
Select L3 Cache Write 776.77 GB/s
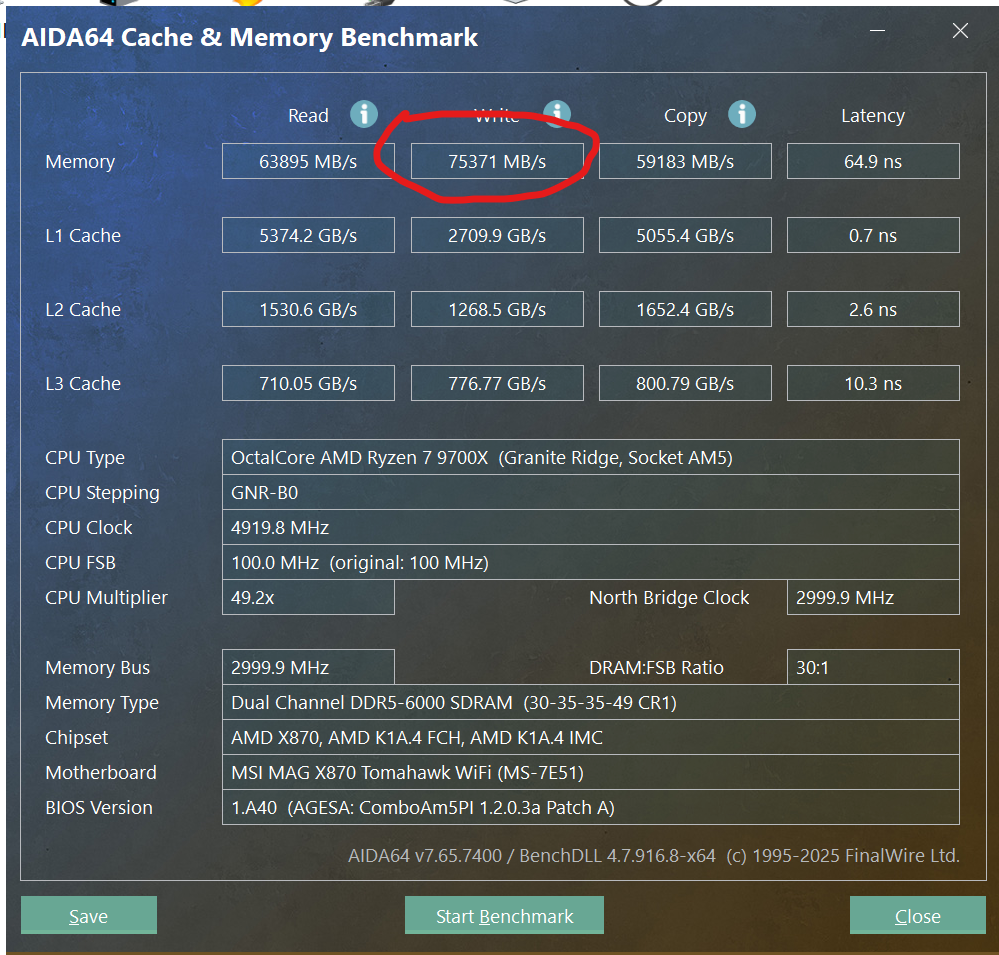pyautogui.click(x=497, y=383)
